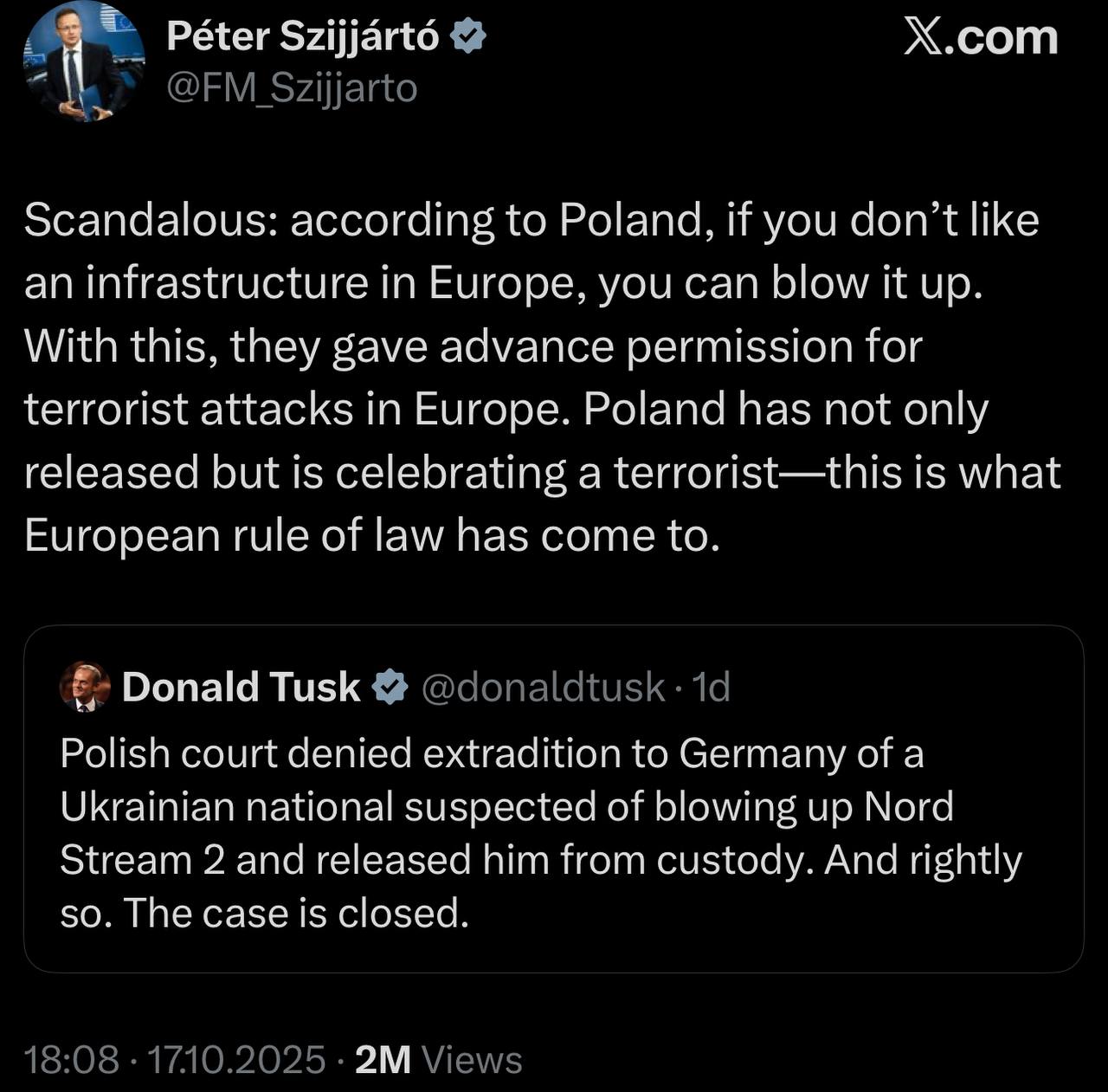Click the 17.10.2025 post date
The height and width of the screenshot is (1092, 1108).
[236, 1060]
